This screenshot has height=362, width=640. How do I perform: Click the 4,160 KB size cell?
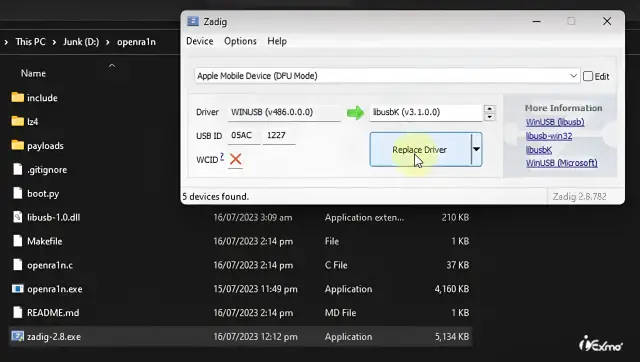point(452,289)
